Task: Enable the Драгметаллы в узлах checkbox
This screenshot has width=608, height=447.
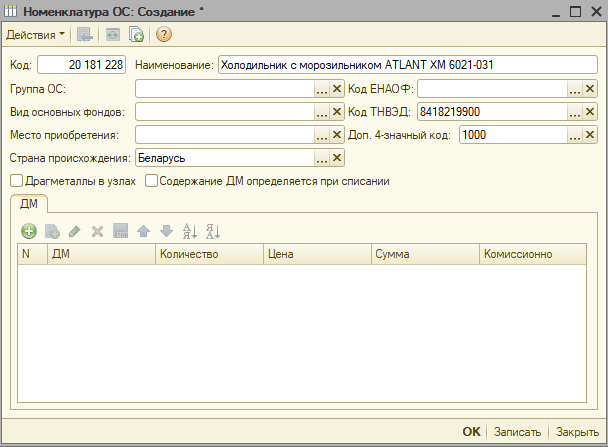Action: pos(16,181)
